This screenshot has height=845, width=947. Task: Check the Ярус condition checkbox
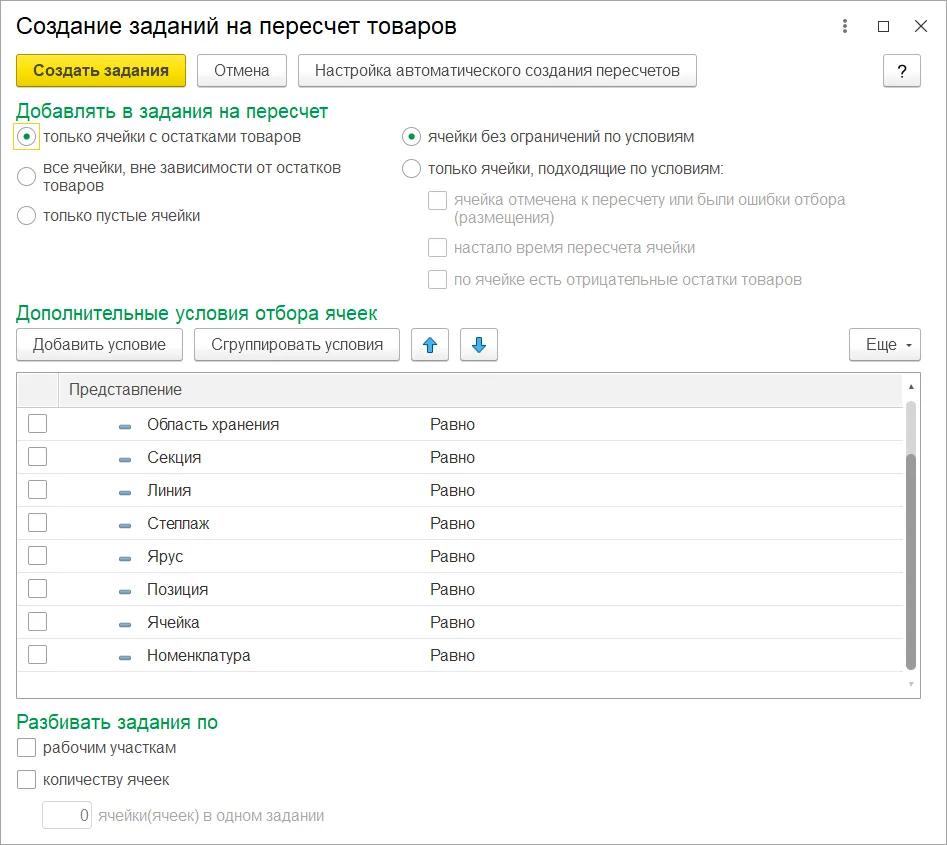[x=37, y=556]
